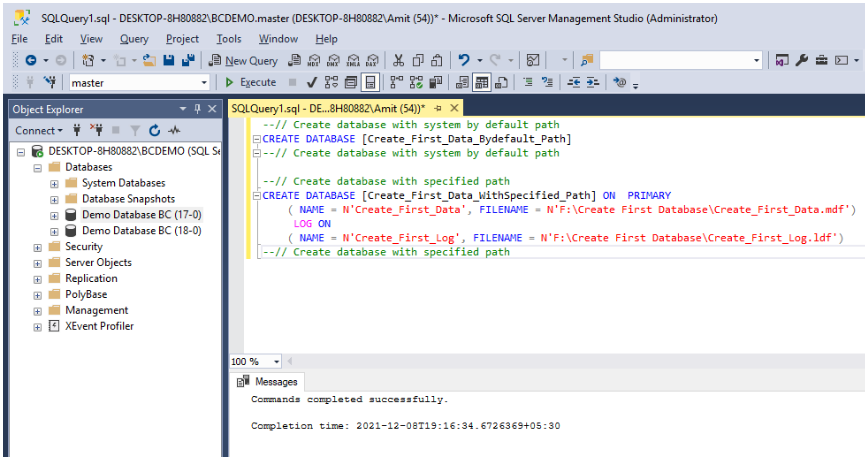Collapse the Databases folder node
This screenshot has height=457, width=865.
[x=38, y=168]
